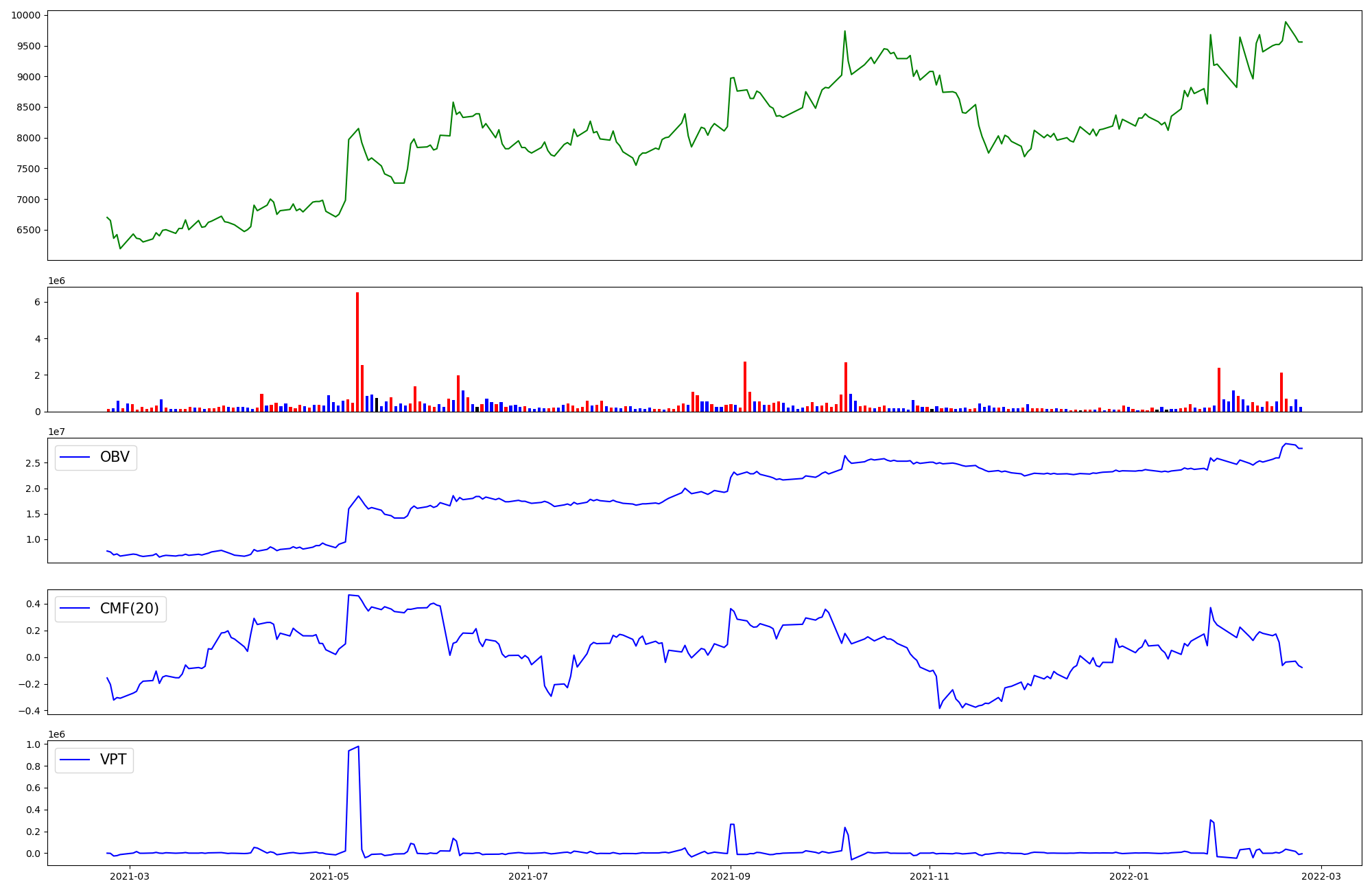Click the 6500 tick on price axis
The height and width of the screenshot is (892, 1372).
(28, 230)
